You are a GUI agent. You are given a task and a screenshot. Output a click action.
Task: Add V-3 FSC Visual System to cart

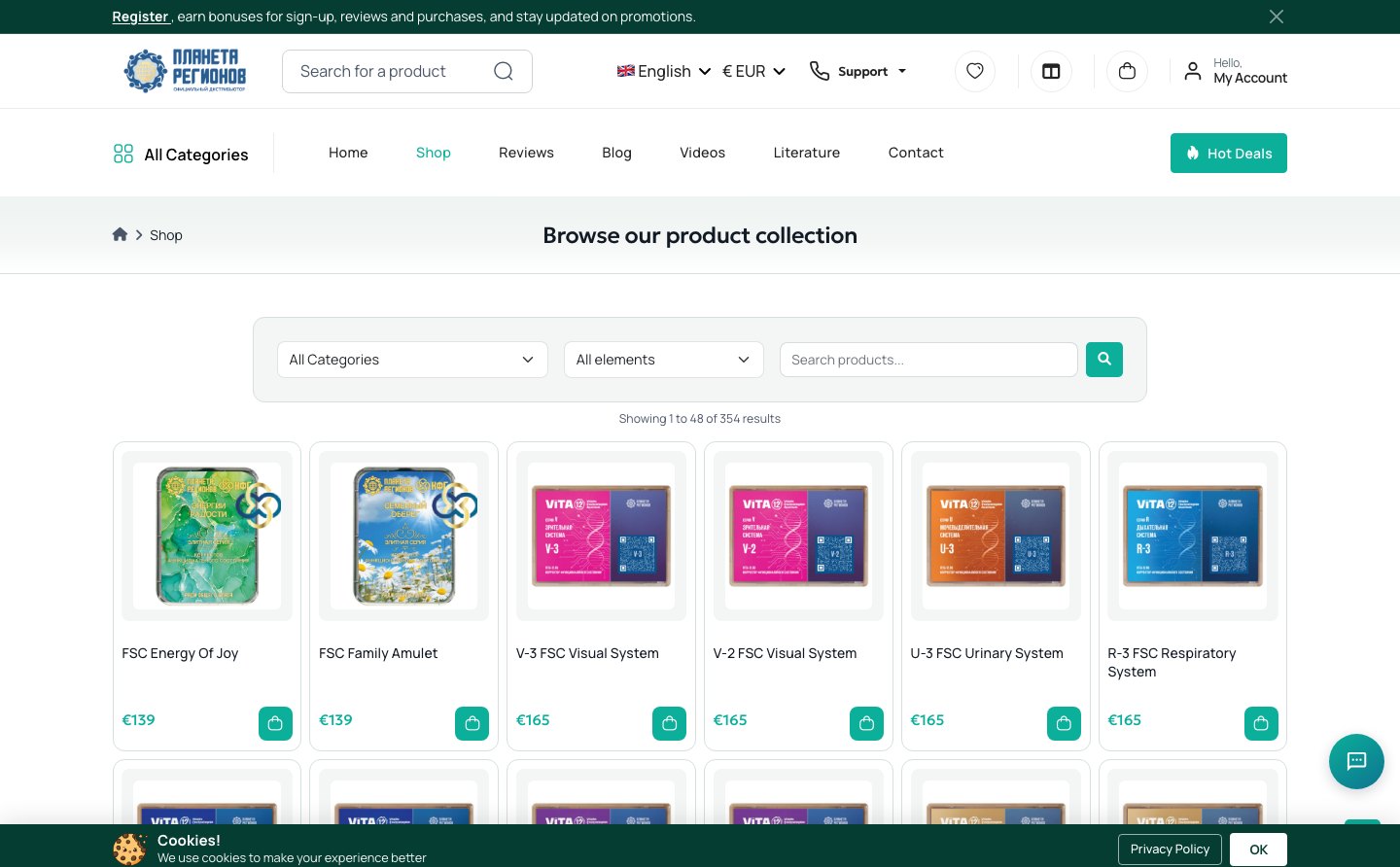[669, 723]
